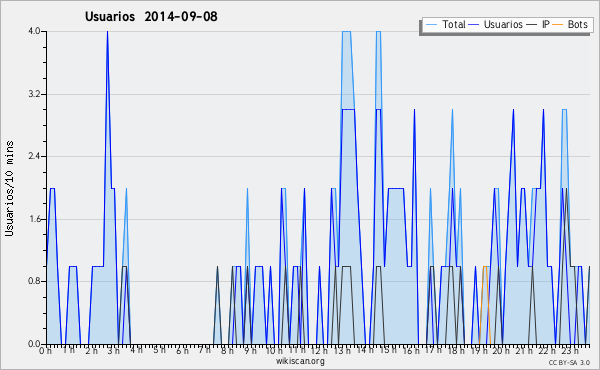Click the '0 h' x-axis label

[46, 351]
